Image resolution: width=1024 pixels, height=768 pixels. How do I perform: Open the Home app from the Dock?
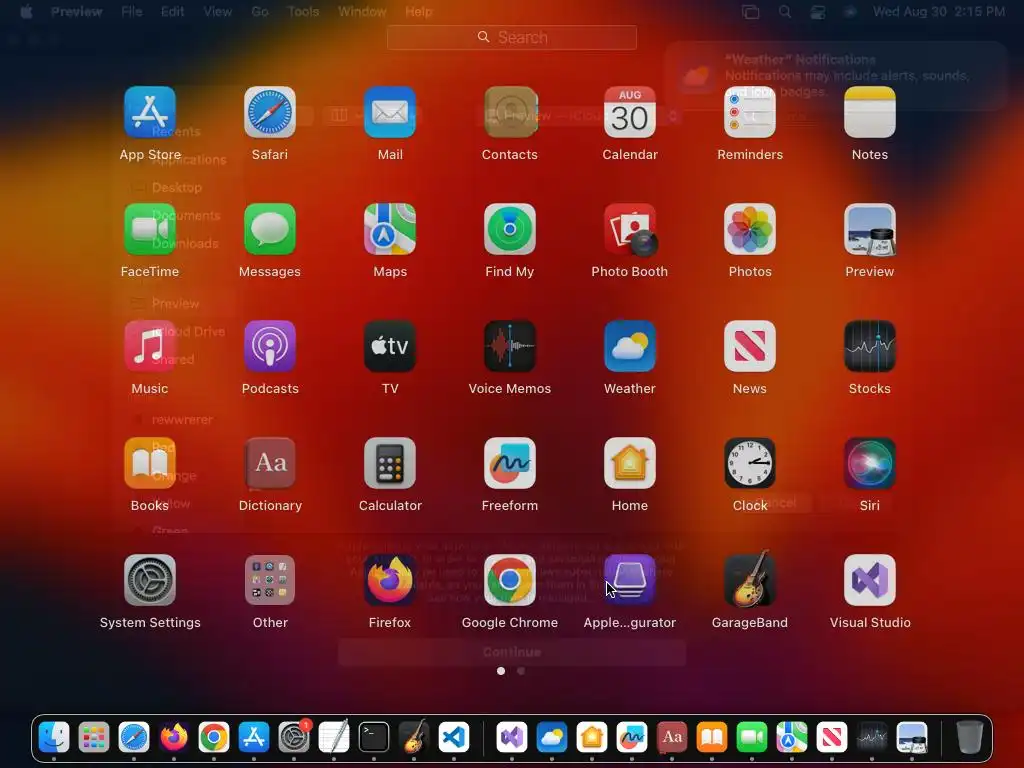coord(592,737)
